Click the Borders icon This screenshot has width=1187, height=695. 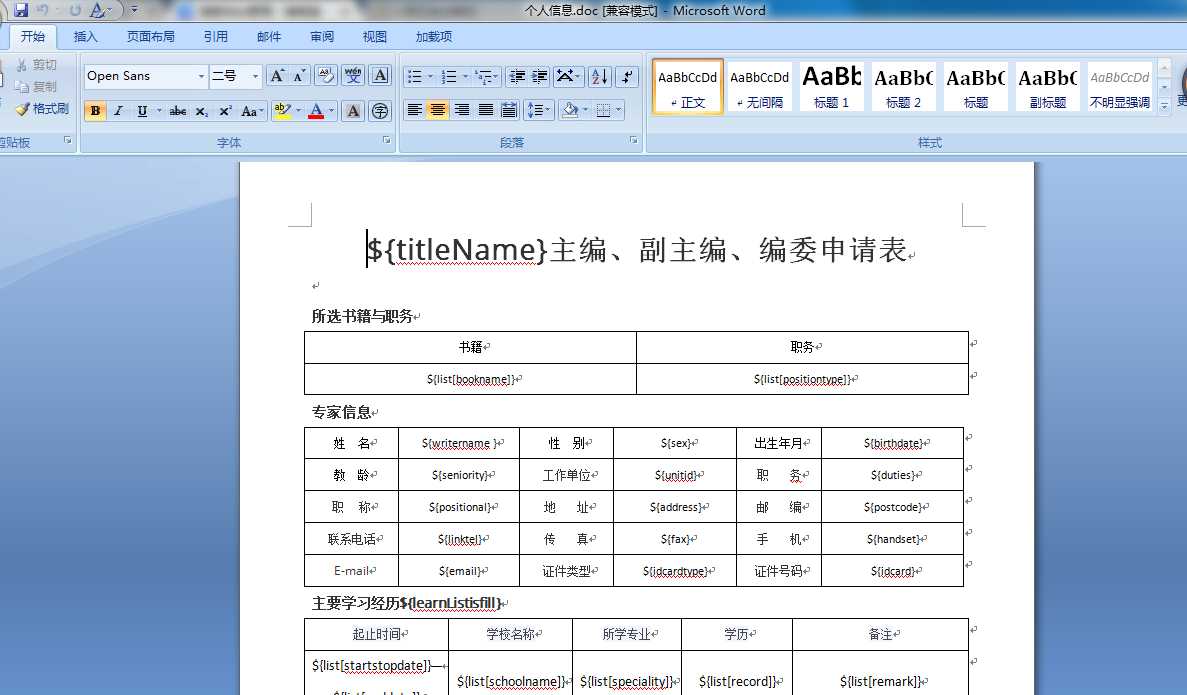pyautogui.click(x=603, y=111)
